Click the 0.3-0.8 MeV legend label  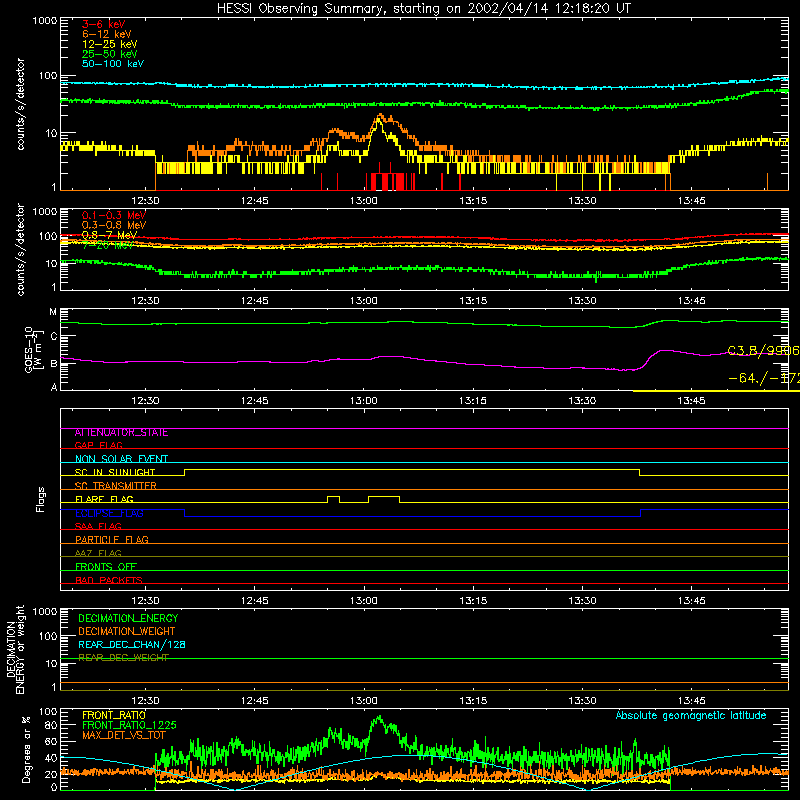114,225
